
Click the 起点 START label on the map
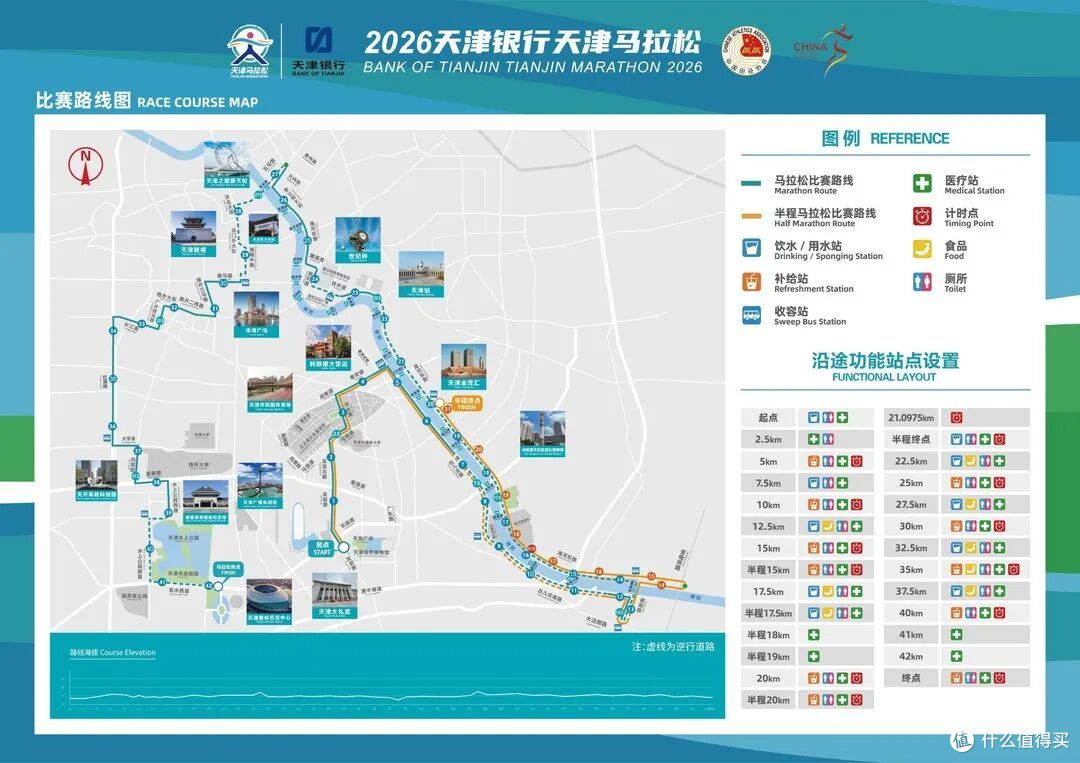point(322,549)
